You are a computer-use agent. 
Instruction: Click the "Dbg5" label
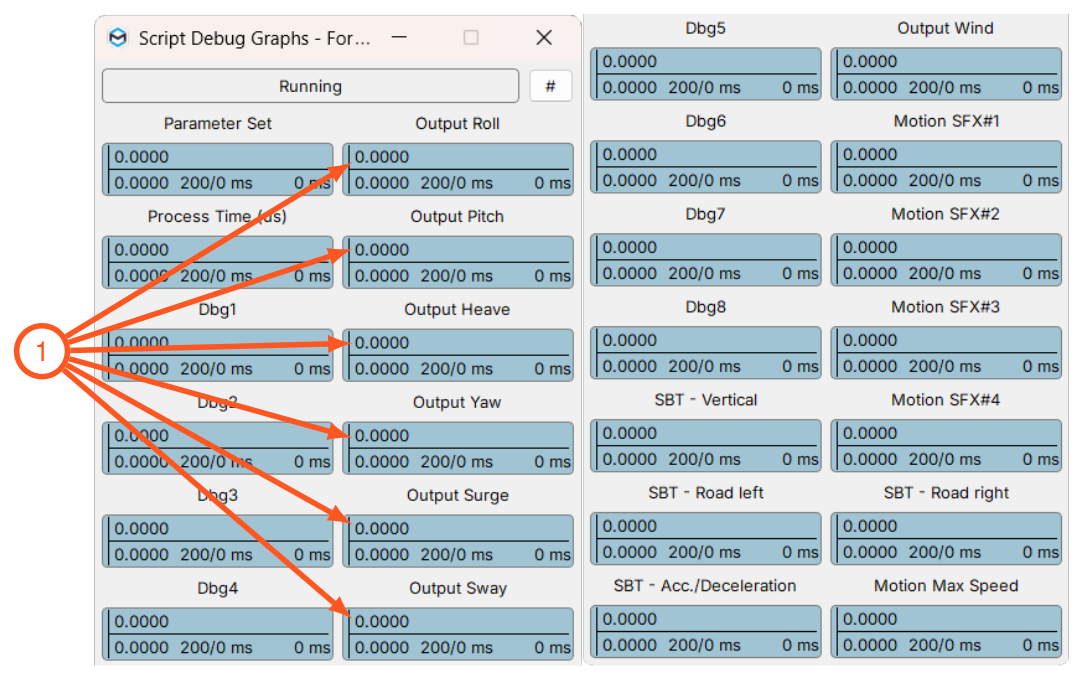pos(706,28)
